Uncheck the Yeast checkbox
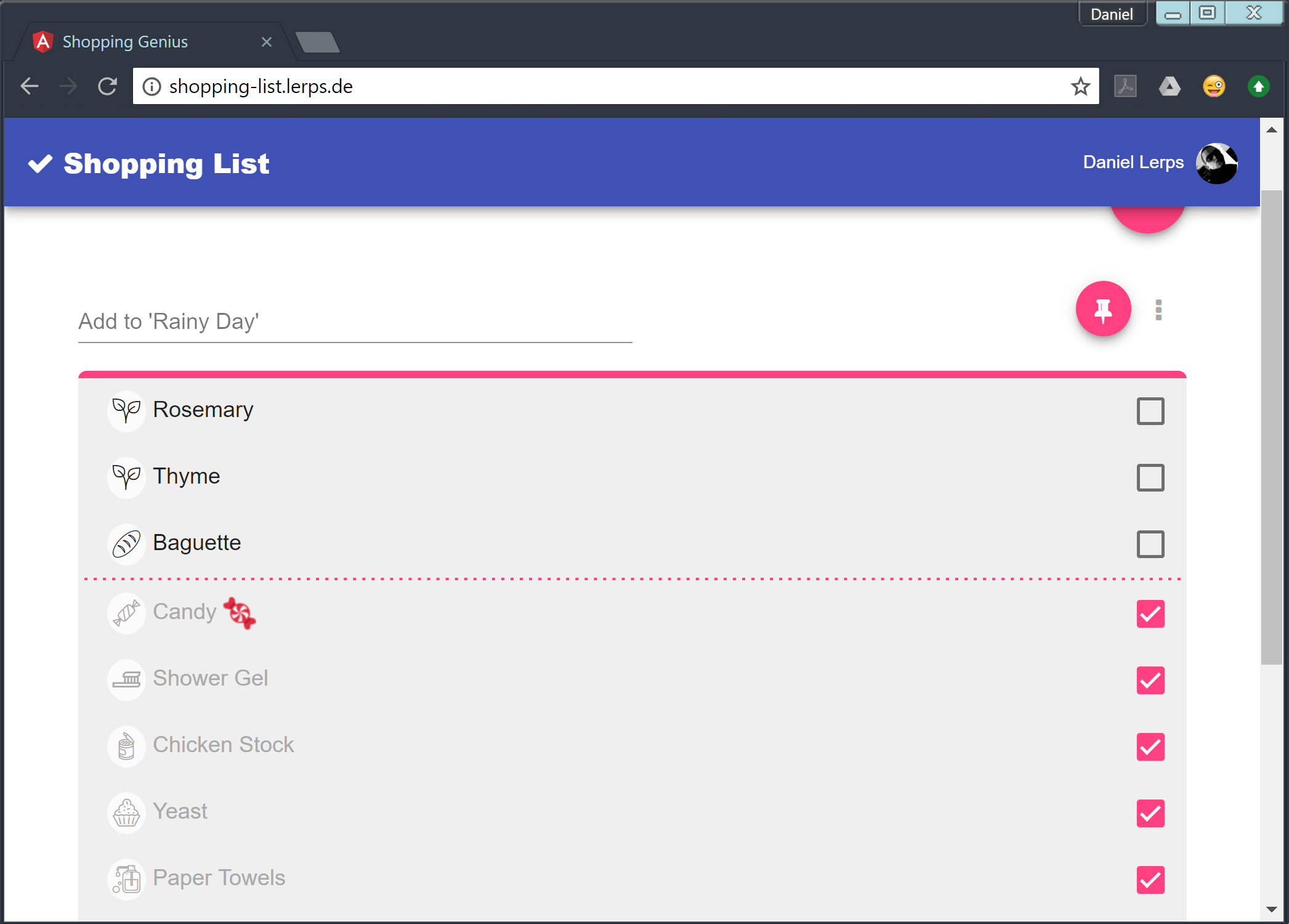 [x=1150, y=814]
